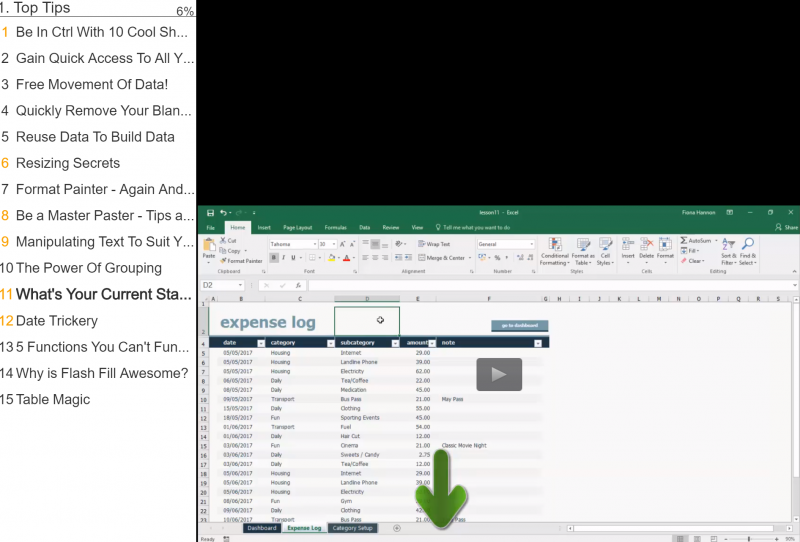Open lesson 5 Reuse Data To Build Data
800x542 pixels.
(x=88, y=137)
